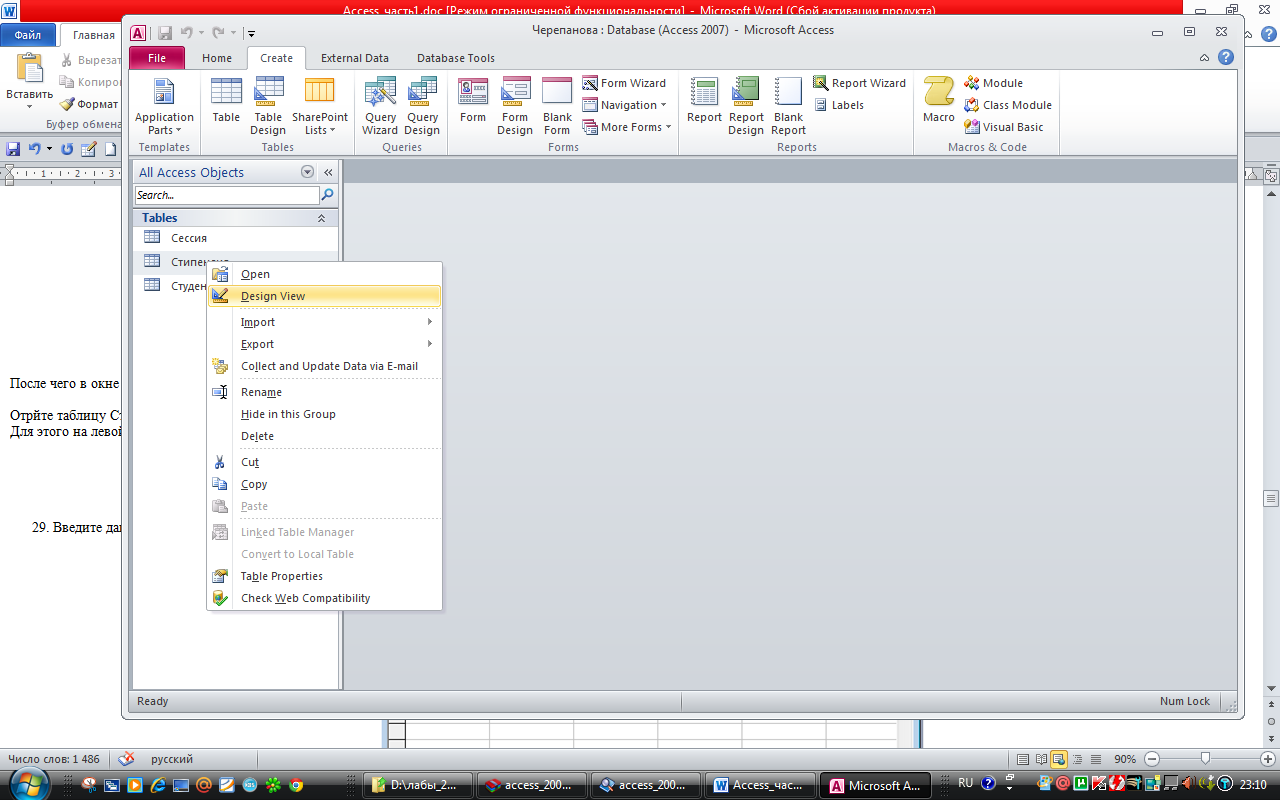Switch to D:\лабы taskbar item
The width and height of the screenshot is (1280, 800).
pyautogui.click(x=418, y=785)
